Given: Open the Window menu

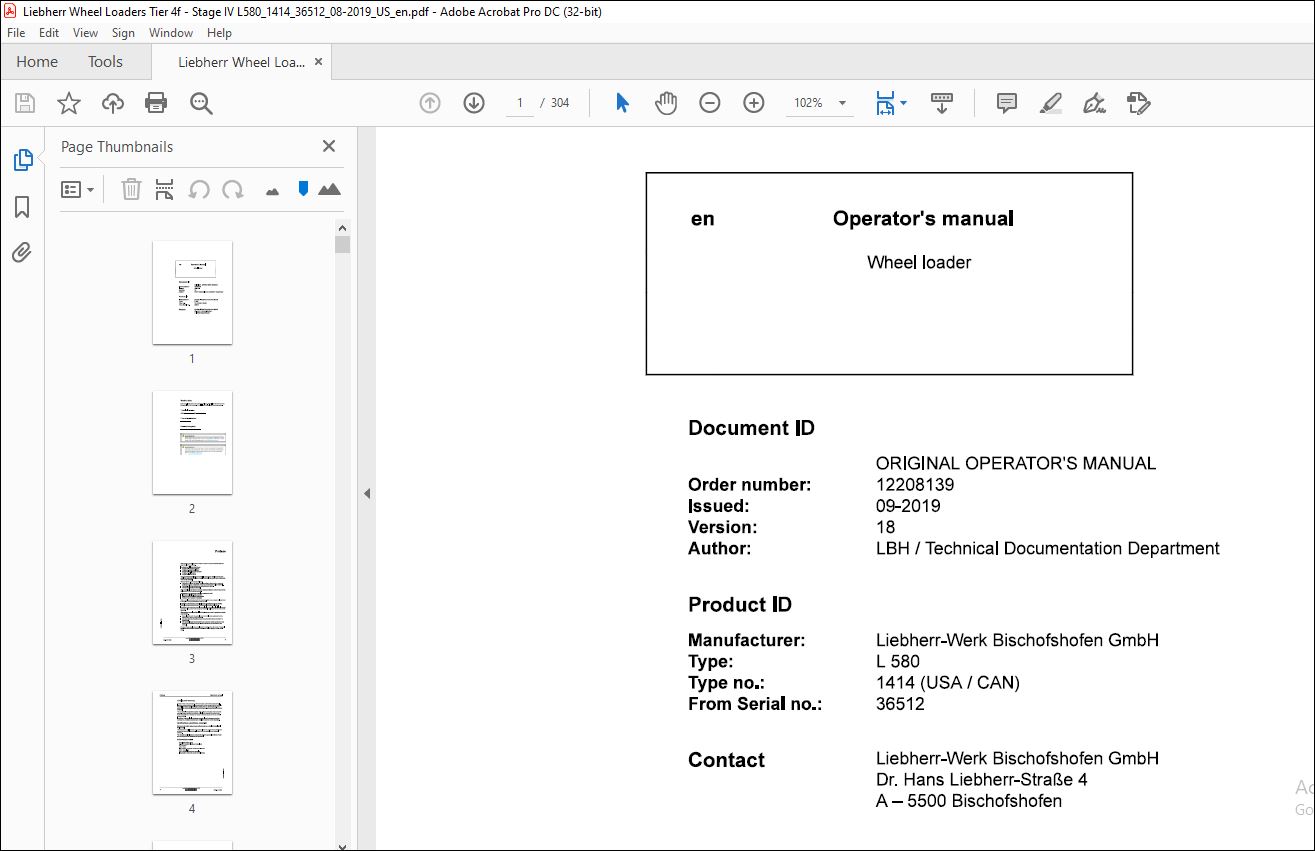Looking at the screenshot, I should click(171, 33).
